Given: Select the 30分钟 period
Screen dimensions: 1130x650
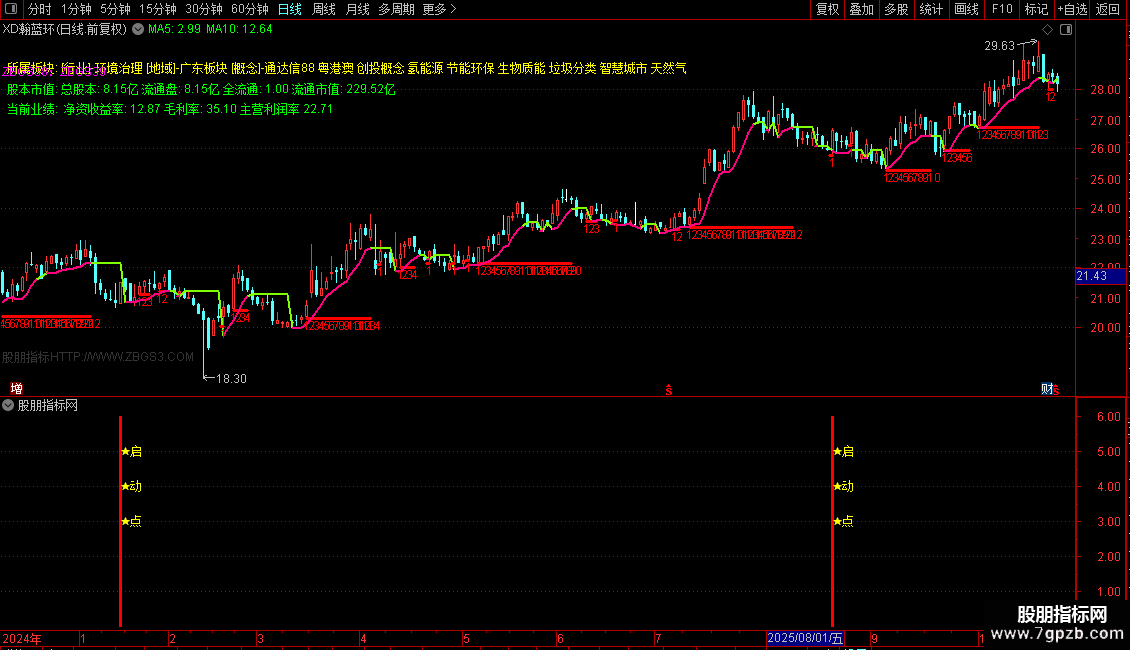Looking at the screenshot, I should pos(204,9).
